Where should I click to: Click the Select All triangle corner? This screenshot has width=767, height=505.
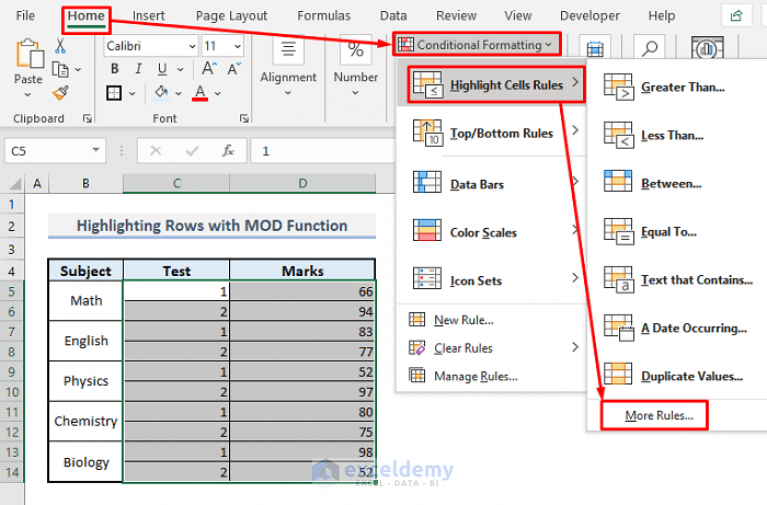click(x=15, y=184)
